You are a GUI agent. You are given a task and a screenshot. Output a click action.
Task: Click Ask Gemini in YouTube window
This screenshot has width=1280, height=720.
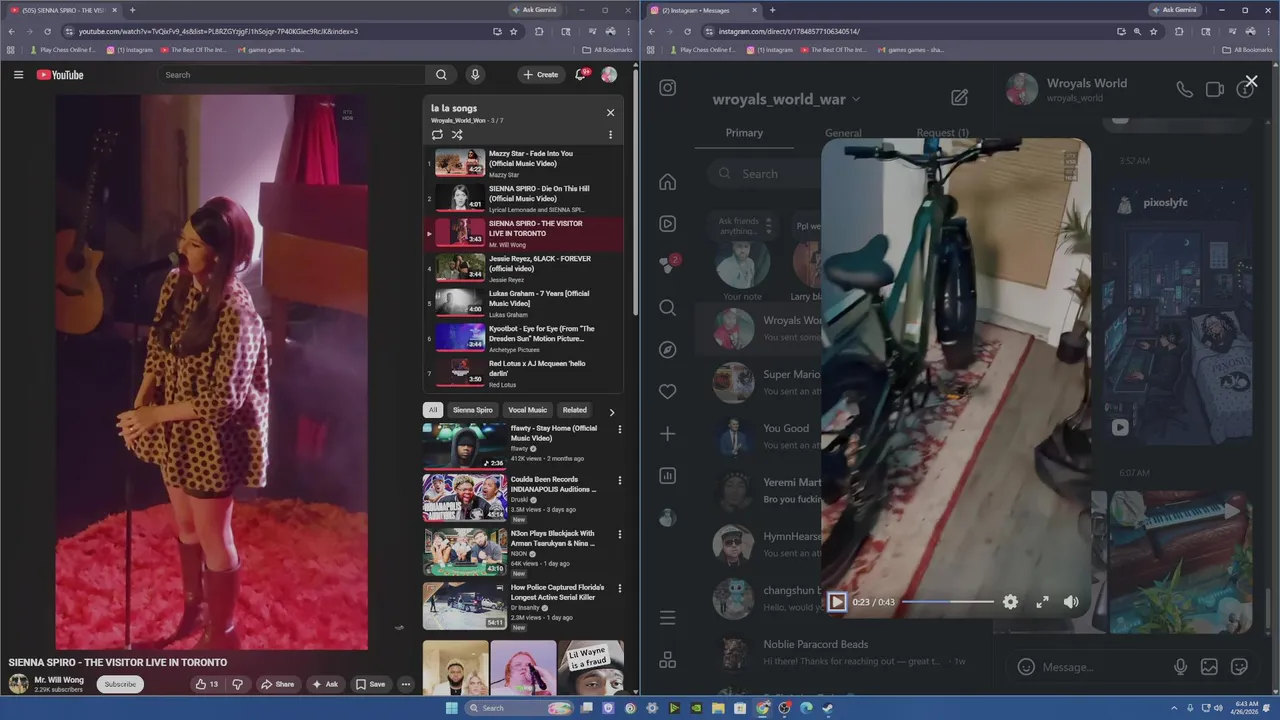tap(534, 10)
